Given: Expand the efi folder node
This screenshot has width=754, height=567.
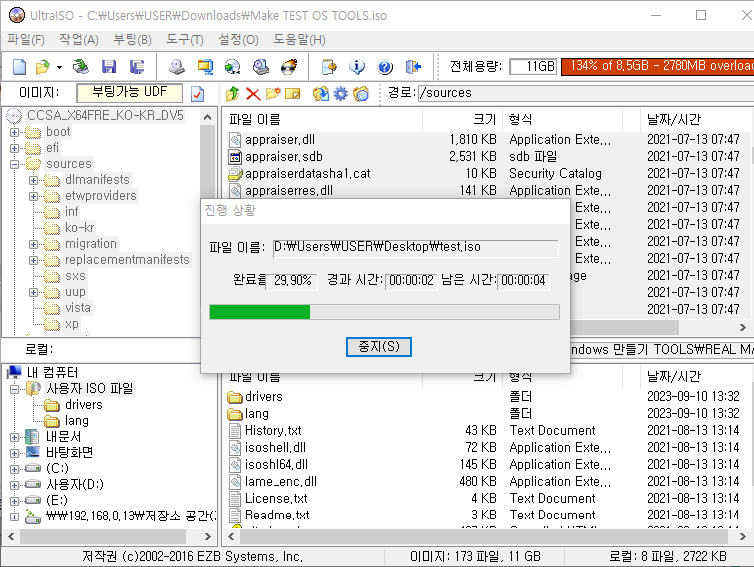Looking at the screenshot, I should pyautogui.click(x=14, y=148).
